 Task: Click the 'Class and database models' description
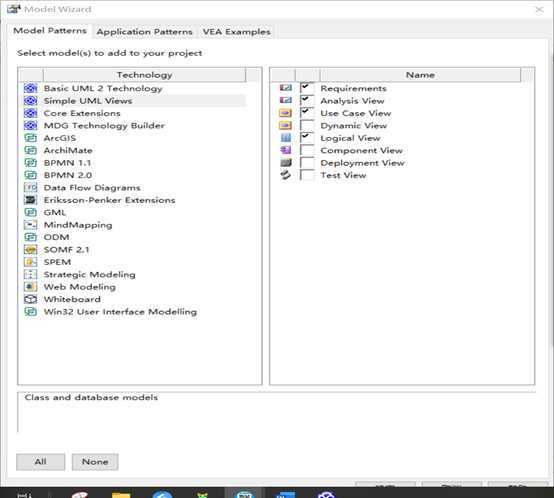click(91, 397)
